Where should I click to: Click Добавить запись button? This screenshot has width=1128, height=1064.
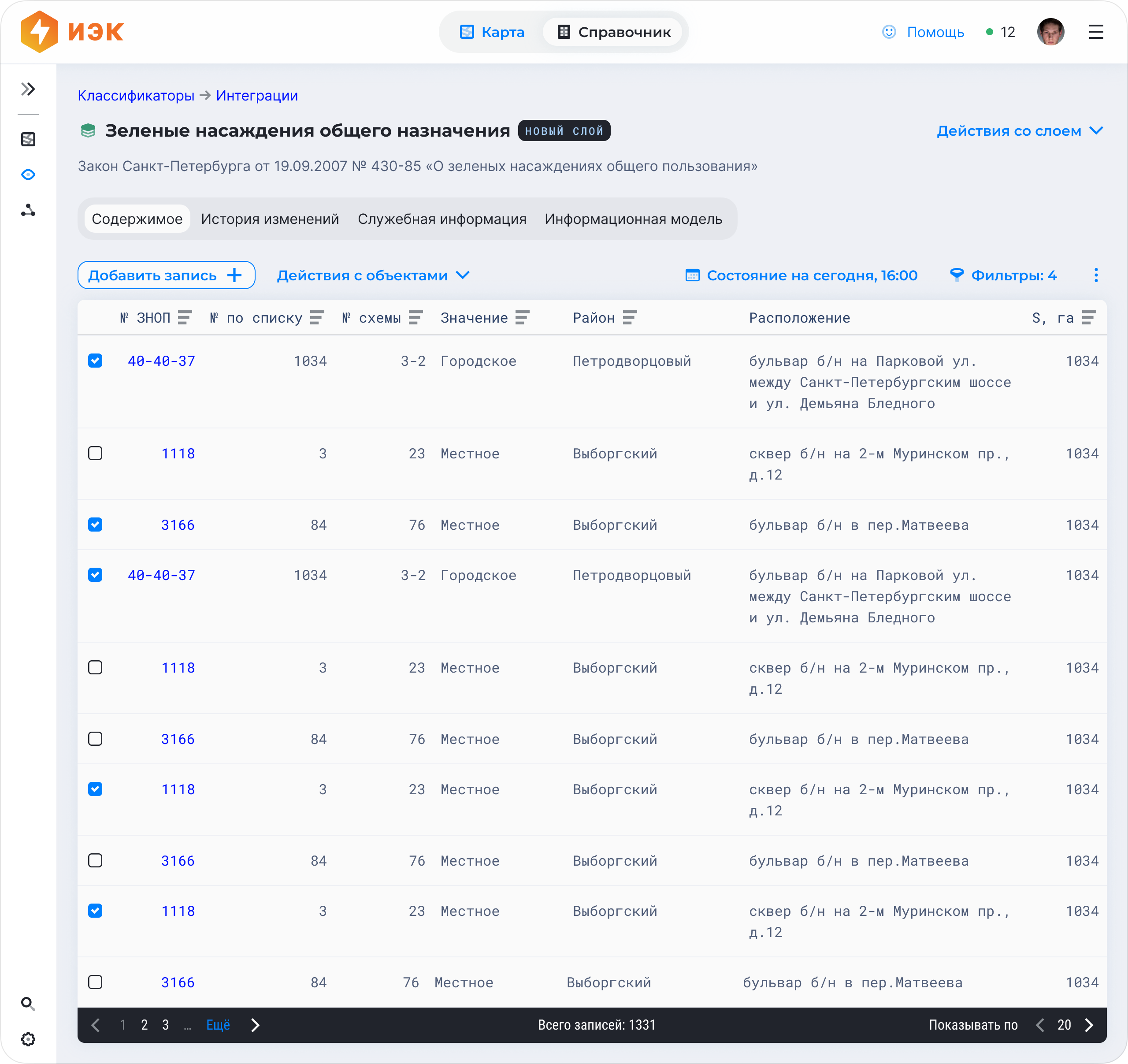[x=166, y=275]
